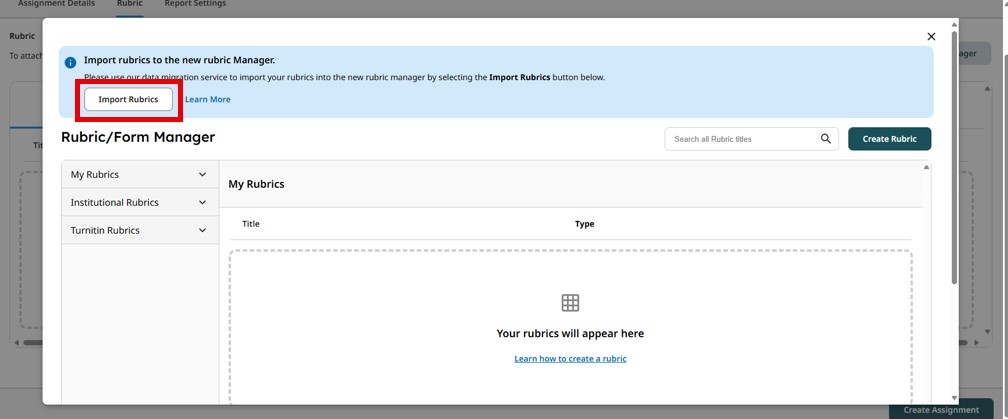This screenshot has height=419, width=1008.
Task: Open the Learn More link
Action: click(x=207, y=100)
